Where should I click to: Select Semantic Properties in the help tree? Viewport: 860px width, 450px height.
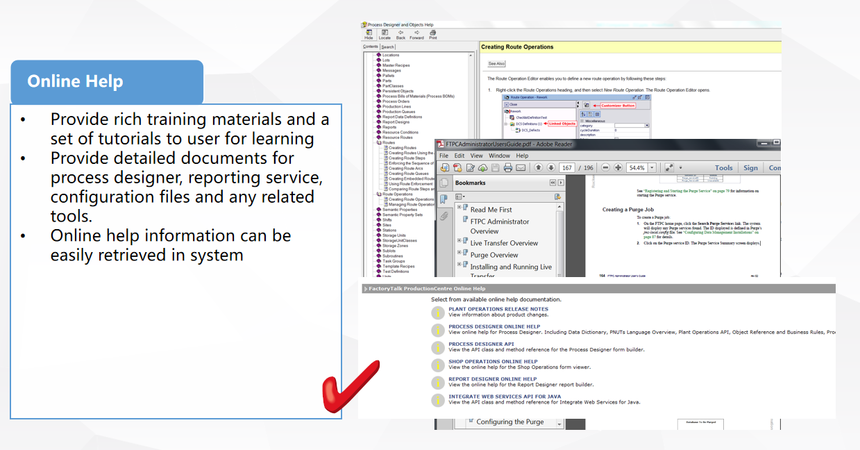[x=400, y=210]
